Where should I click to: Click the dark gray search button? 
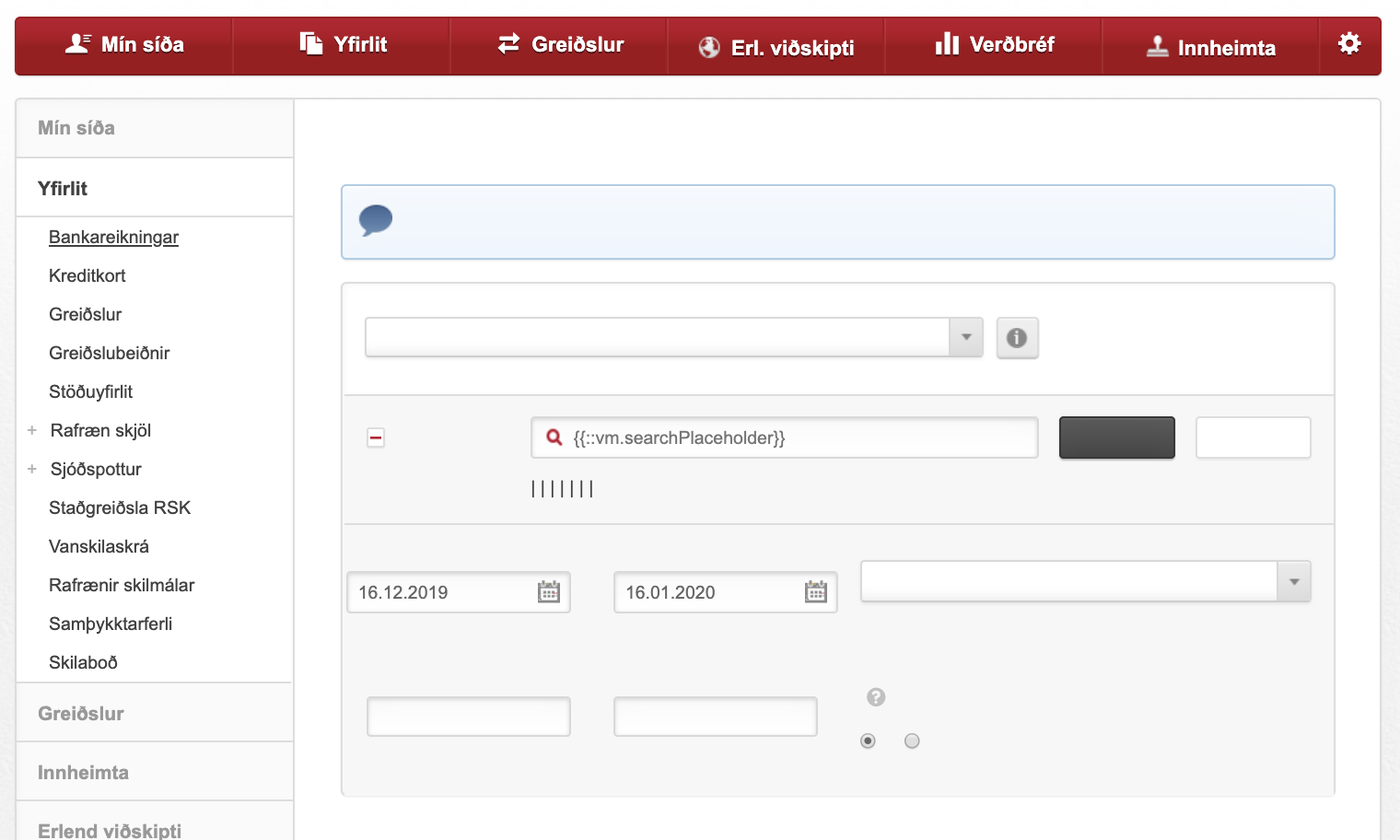tap(1116, 437)
